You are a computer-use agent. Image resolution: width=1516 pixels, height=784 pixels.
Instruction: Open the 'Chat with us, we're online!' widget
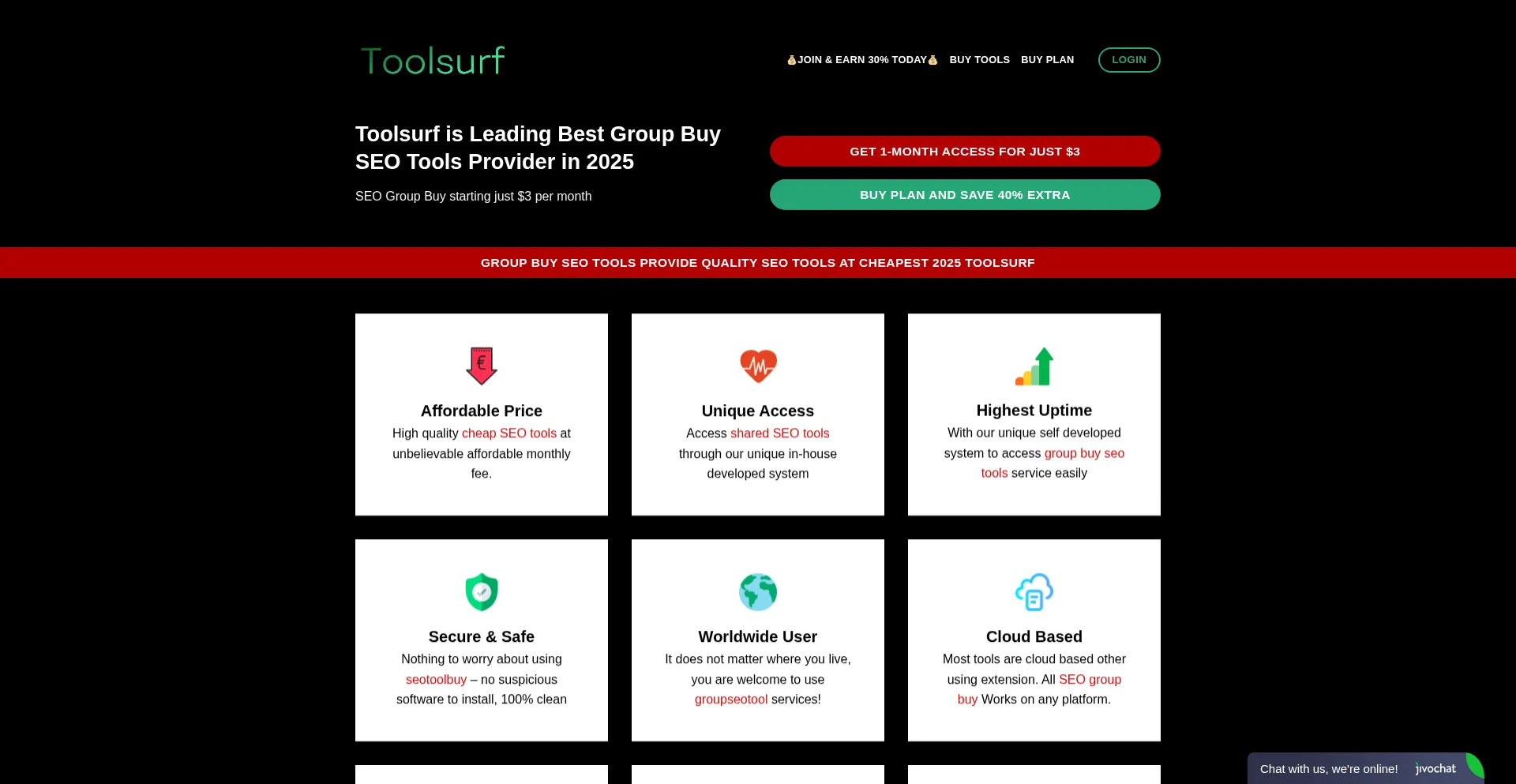coord(1329,769)
